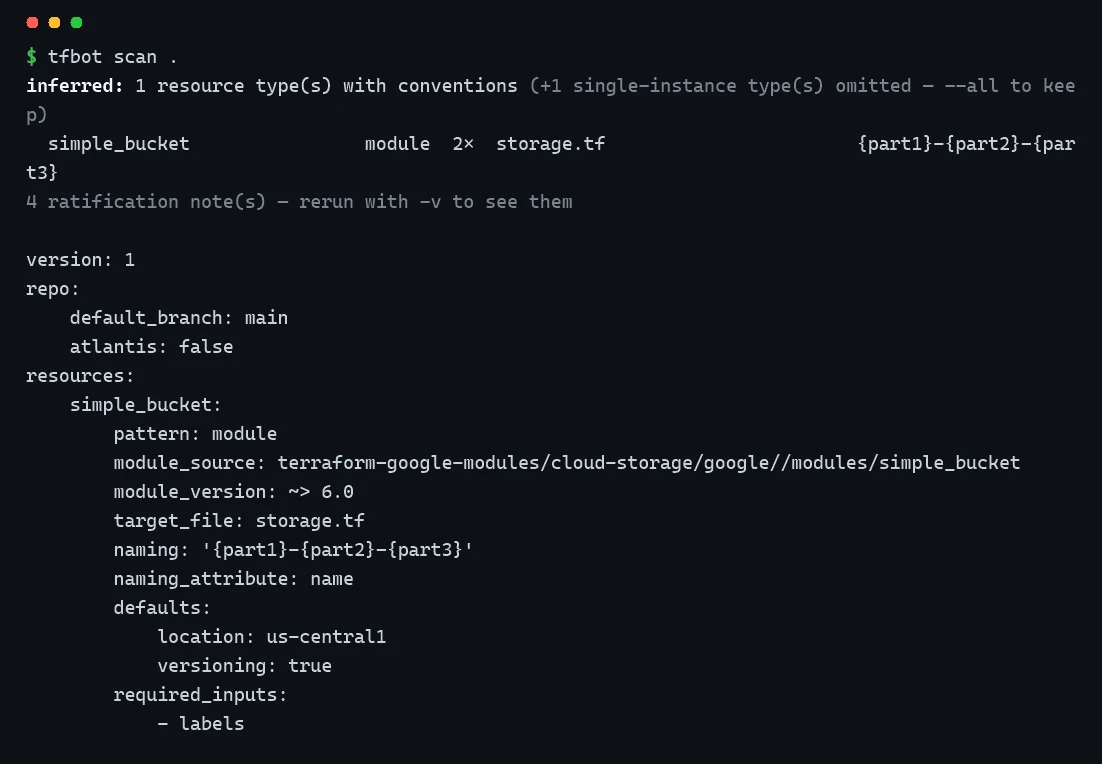The height and width of the screenshot is (764, 1102).
Task: Click the 'tfbot scan .' command text
Action: coord(112,56)
